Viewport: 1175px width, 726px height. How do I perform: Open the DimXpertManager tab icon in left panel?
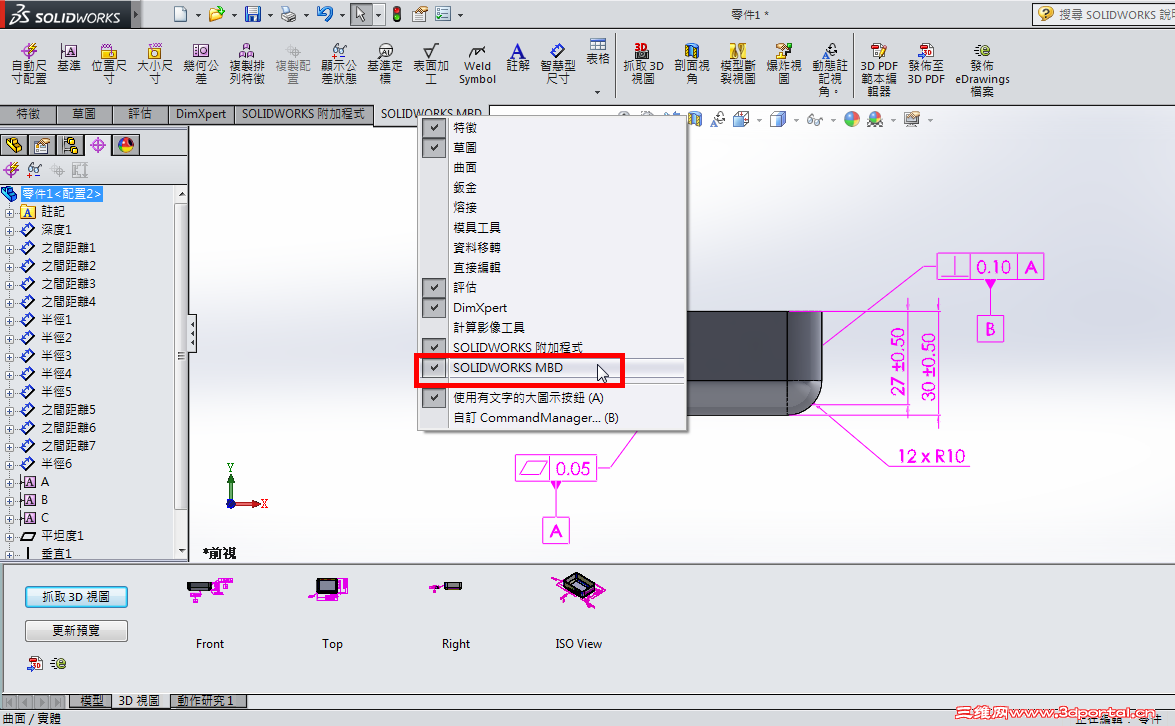pyautogui.click(x=98, y=145)
